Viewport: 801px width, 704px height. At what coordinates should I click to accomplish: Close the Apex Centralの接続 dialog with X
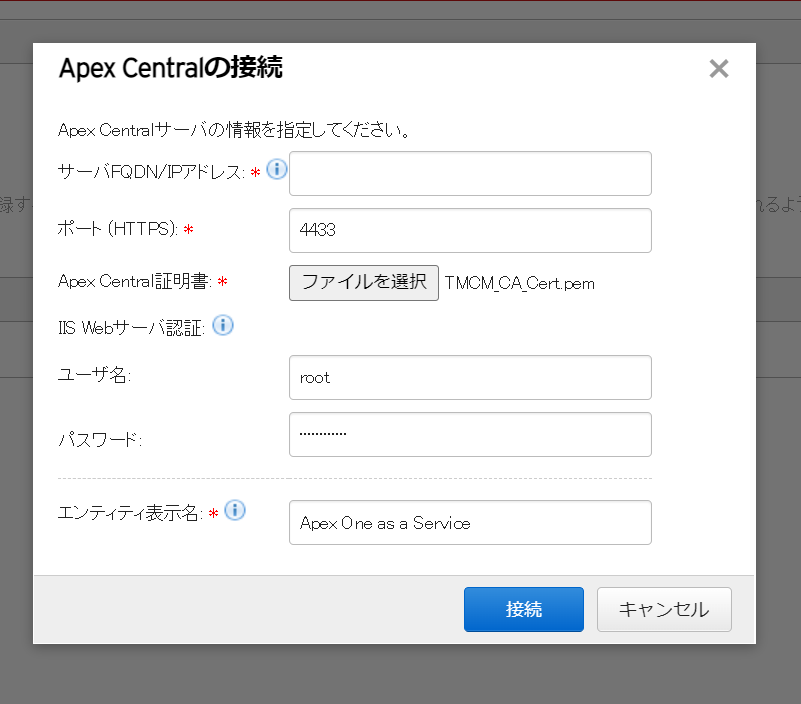coord(718,69)
